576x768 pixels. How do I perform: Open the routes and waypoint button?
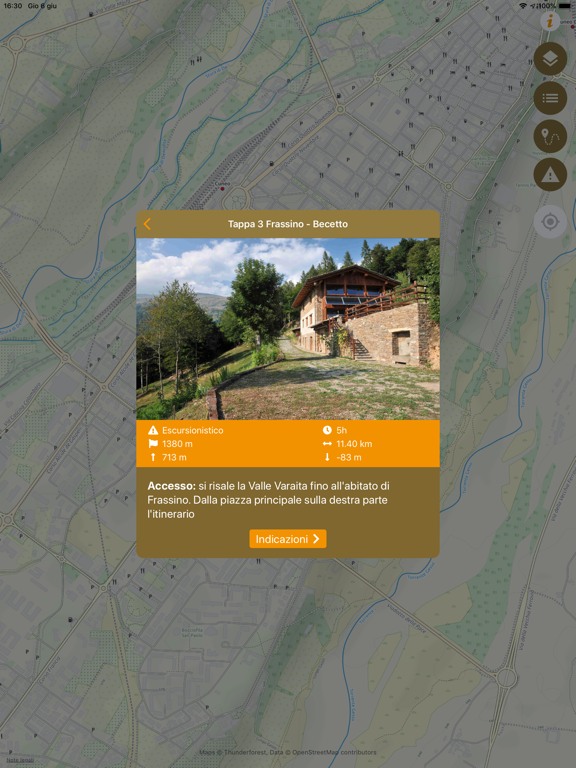pos(550,136)
